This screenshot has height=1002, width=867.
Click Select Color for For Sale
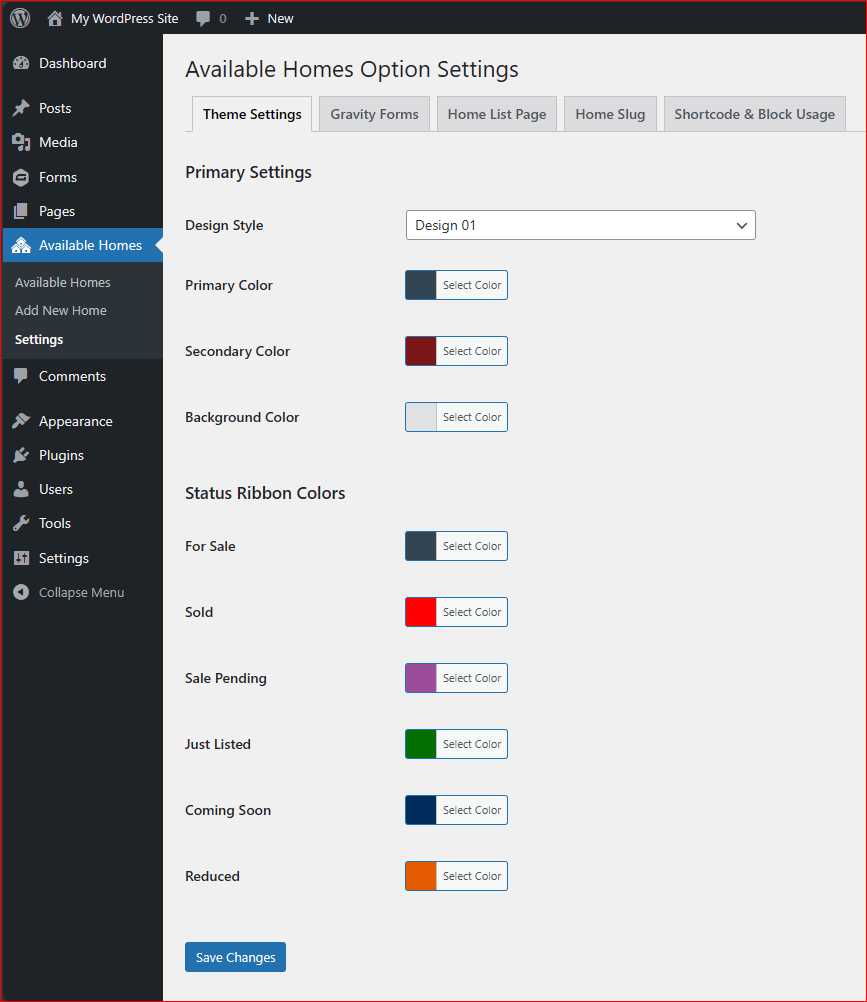(x=472, y=546)
